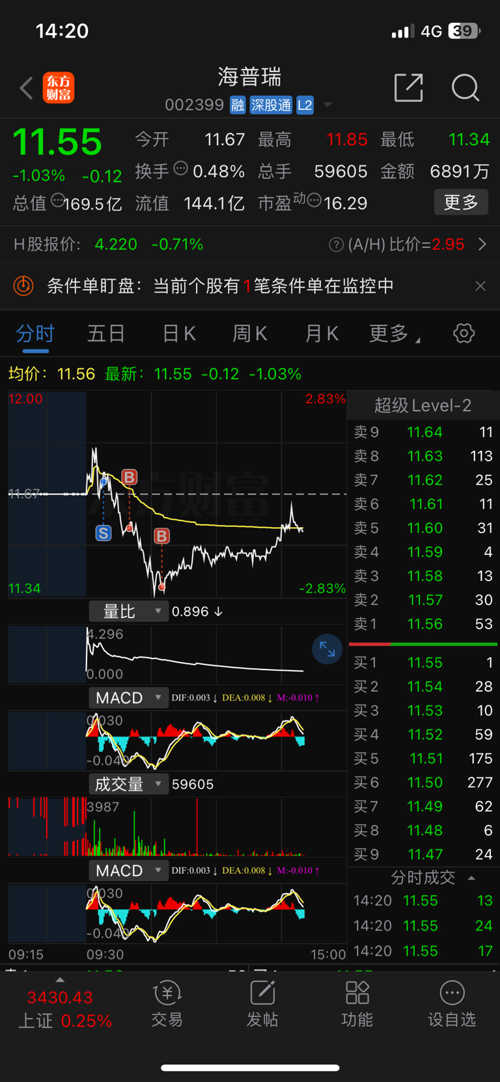Tap the 更多 quote details button
Image resolution: width=500 pixels, height=1082 pixels.
coord(461,202)
